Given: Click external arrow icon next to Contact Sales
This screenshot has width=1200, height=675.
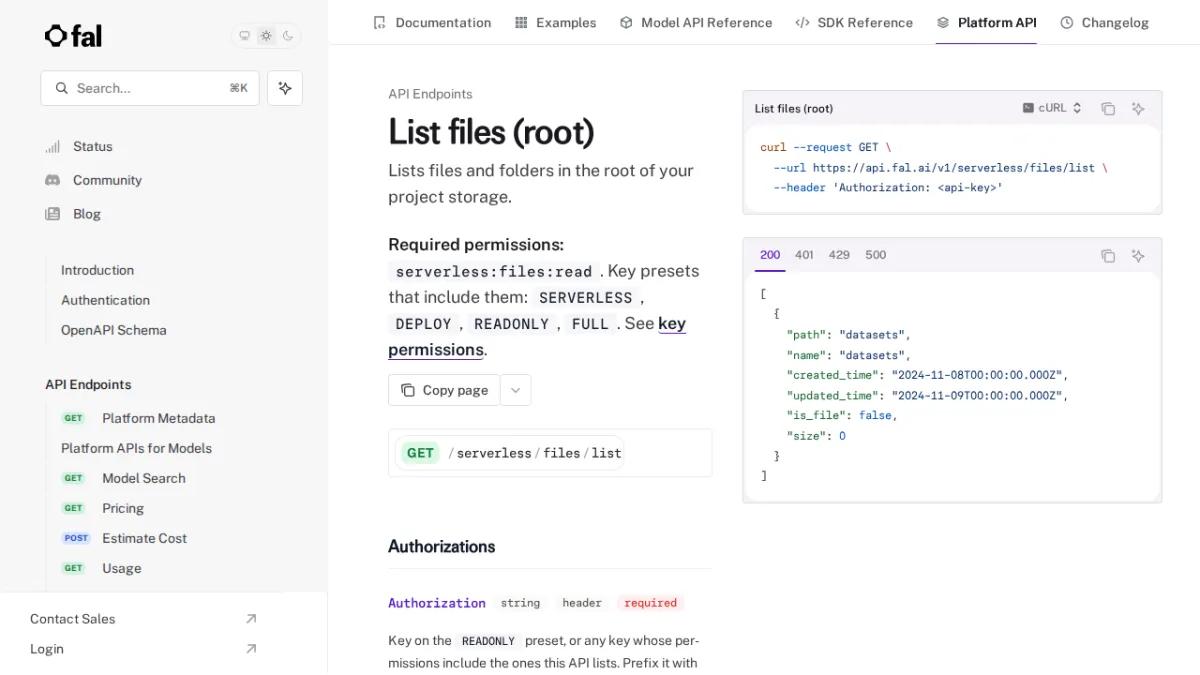Looking at the screenshot, I should (x=251, y=619).
